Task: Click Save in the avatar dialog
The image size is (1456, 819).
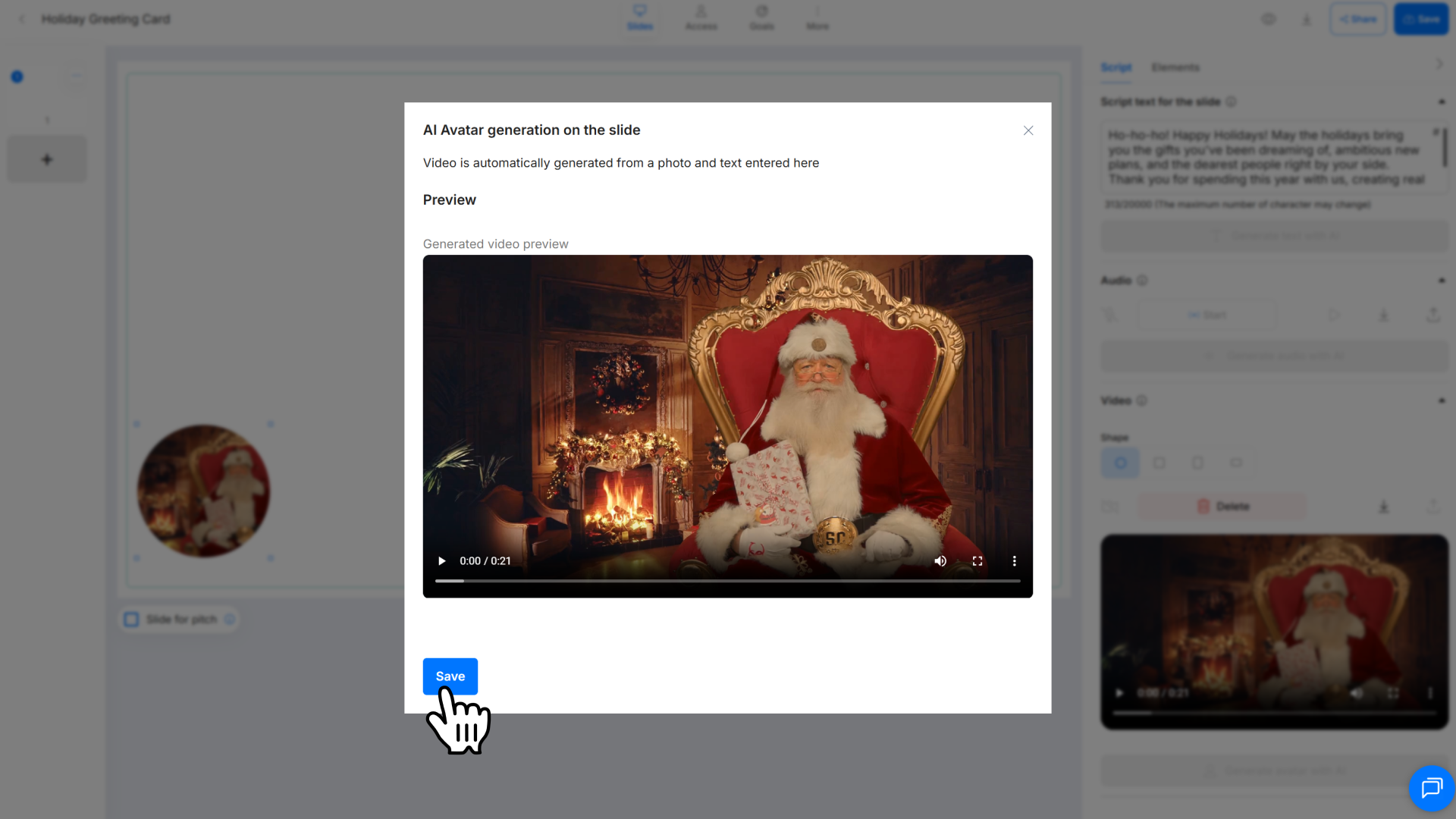Action: click(450, 676)
